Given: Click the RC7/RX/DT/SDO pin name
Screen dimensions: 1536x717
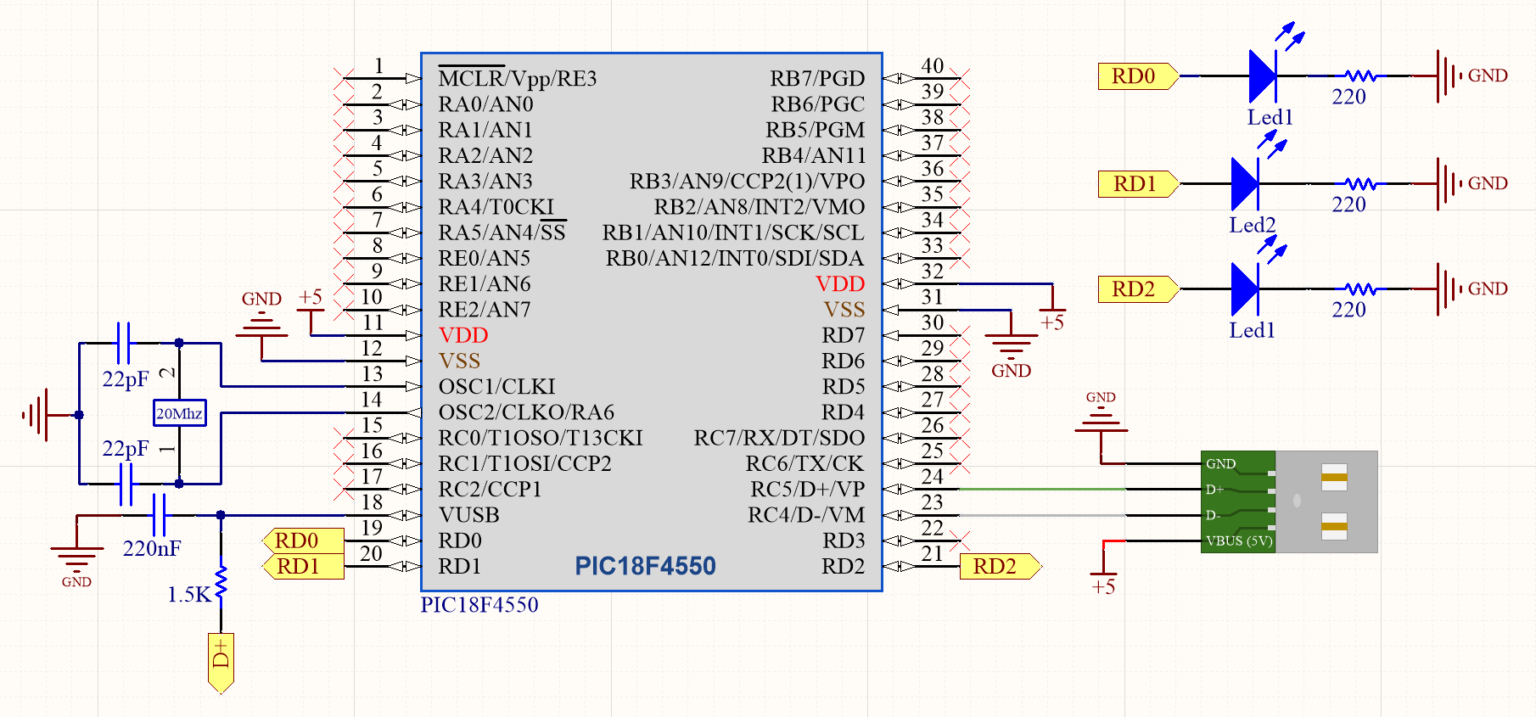Looking at the screenshot, I should pyautogui.click(x=780, y=438).
